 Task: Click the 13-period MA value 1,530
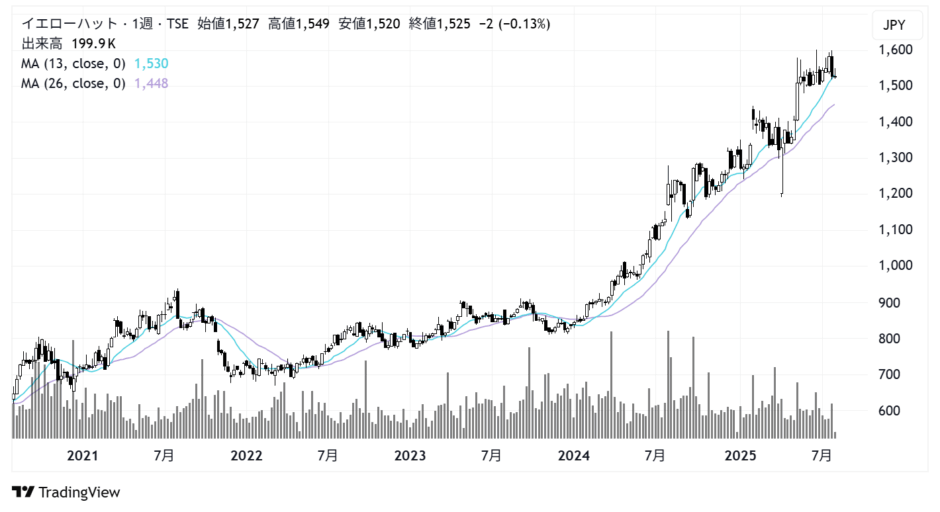coord(150,63)
